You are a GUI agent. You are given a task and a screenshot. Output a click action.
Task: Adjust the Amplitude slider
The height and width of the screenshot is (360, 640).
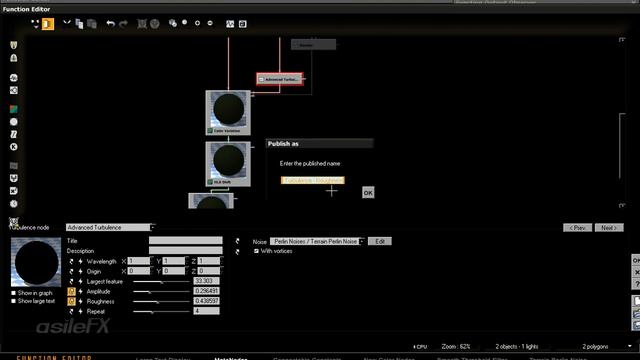pyautogui.click(x=161, y=291)
